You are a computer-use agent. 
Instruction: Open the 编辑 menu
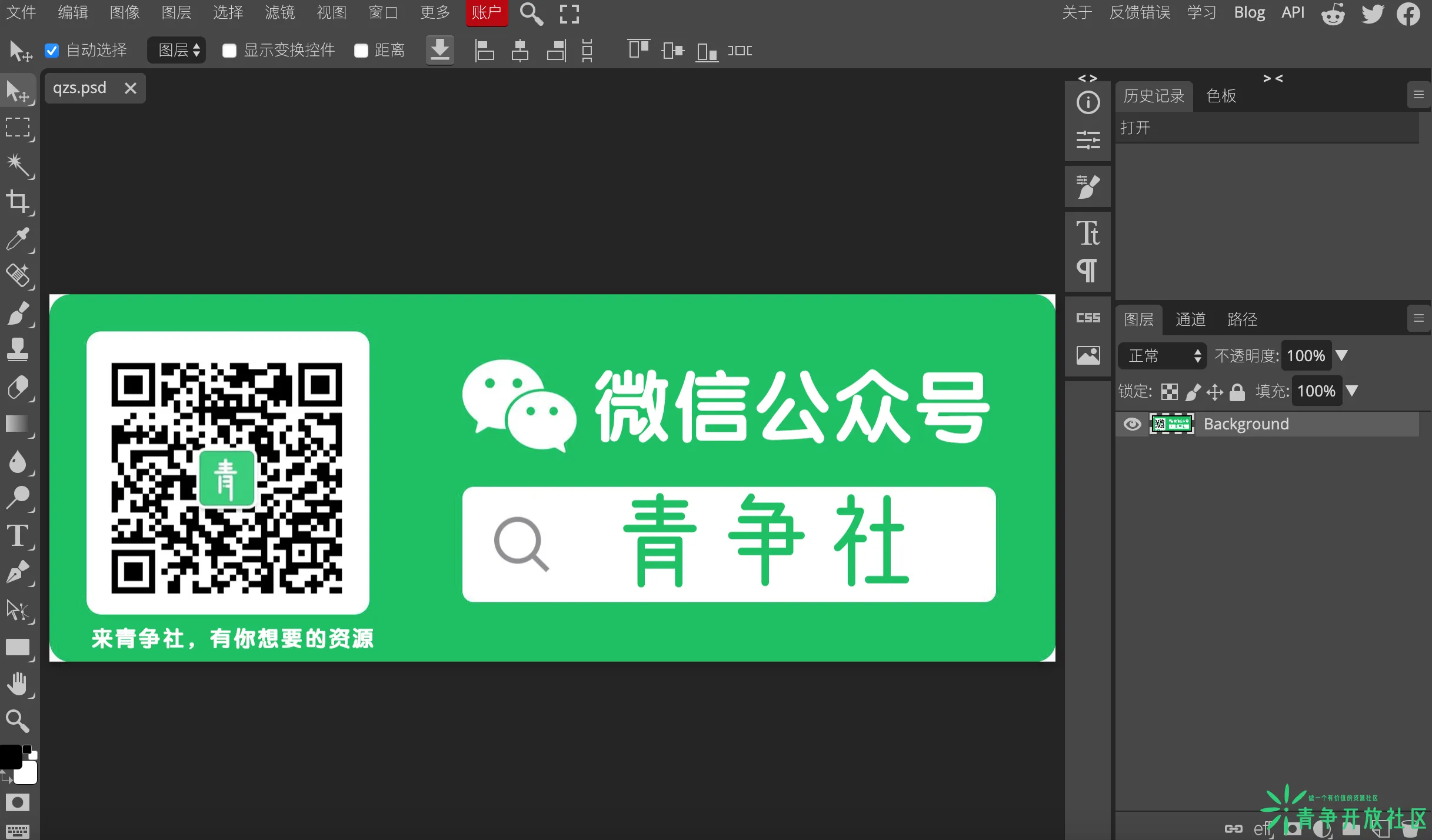point(73,12)
